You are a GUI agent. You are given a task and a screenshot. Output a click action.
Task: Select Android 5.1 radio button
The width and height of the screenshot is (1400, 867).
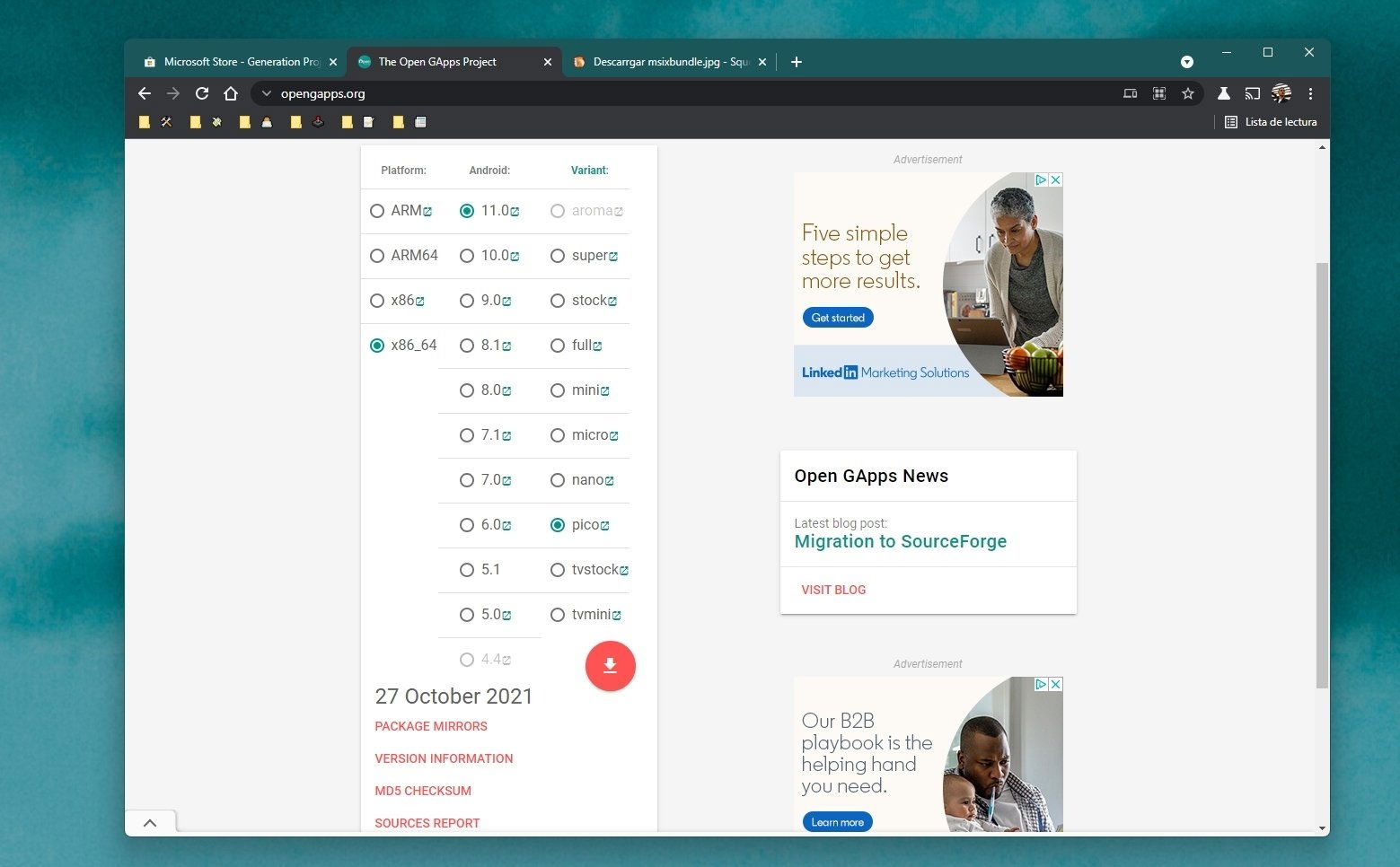467,570
